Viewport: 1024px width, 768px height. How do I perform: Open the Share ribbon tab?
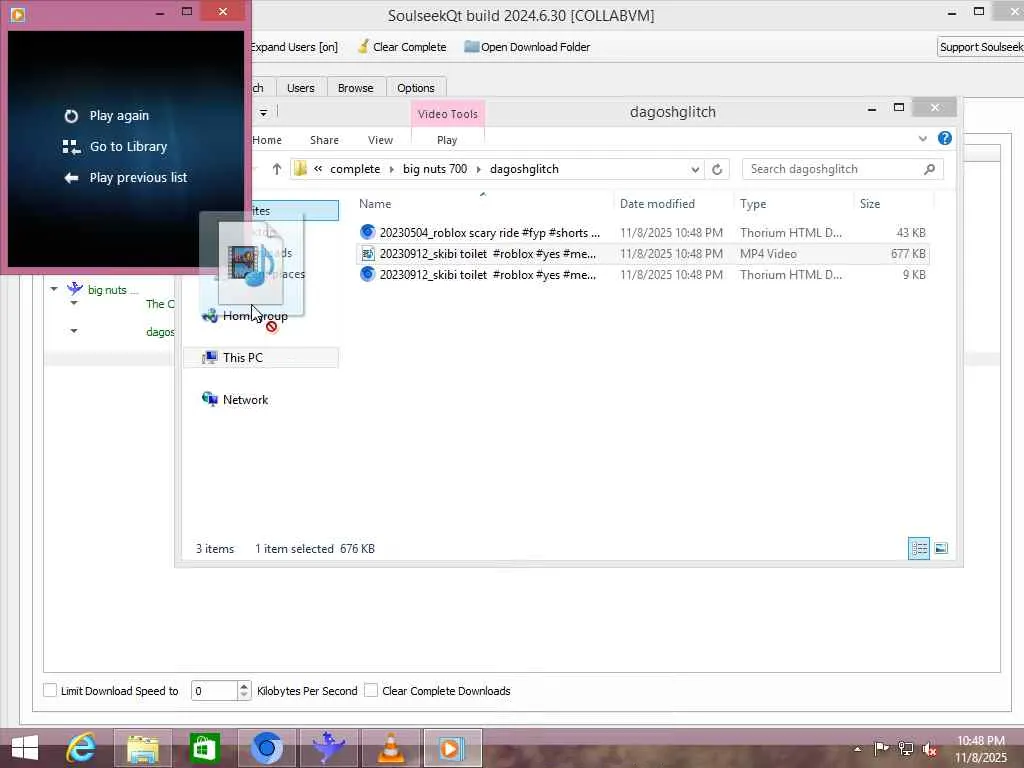[x=325, y=140]
